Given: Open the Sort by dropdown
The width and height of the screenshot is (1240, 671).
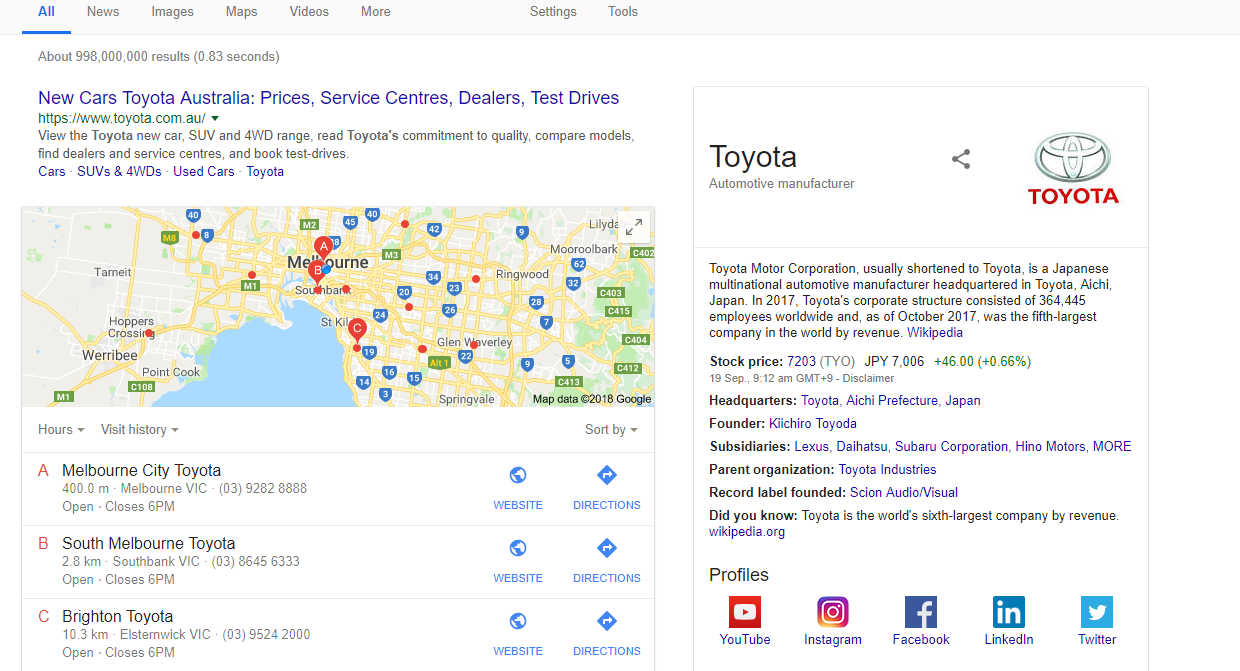Looking at the screenshot, I should click(611, 429).
